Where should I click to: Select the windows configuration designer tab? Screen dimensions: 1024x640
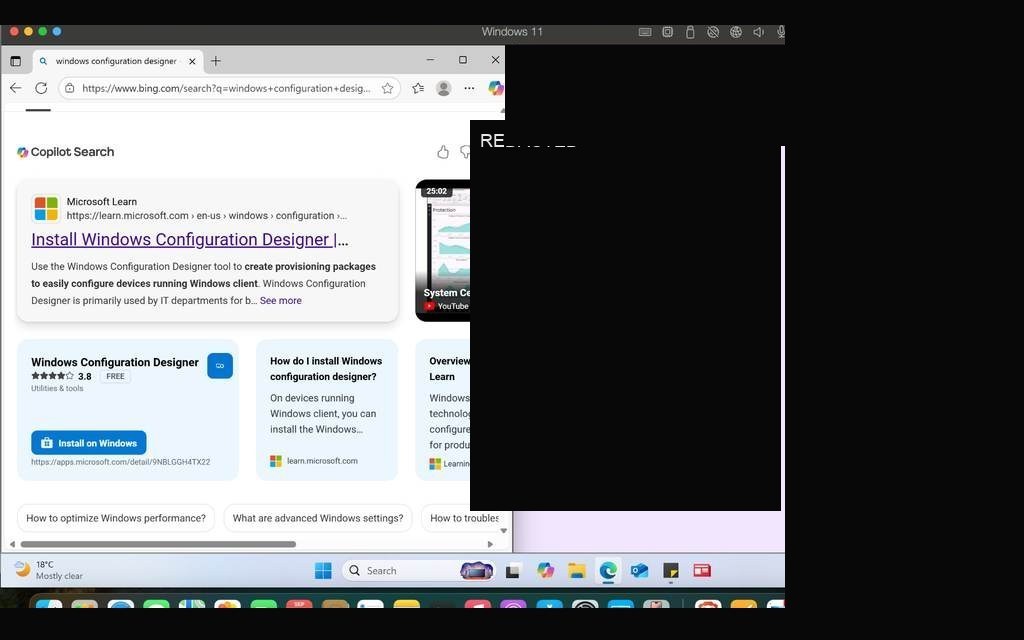click(x=118, y=61)
